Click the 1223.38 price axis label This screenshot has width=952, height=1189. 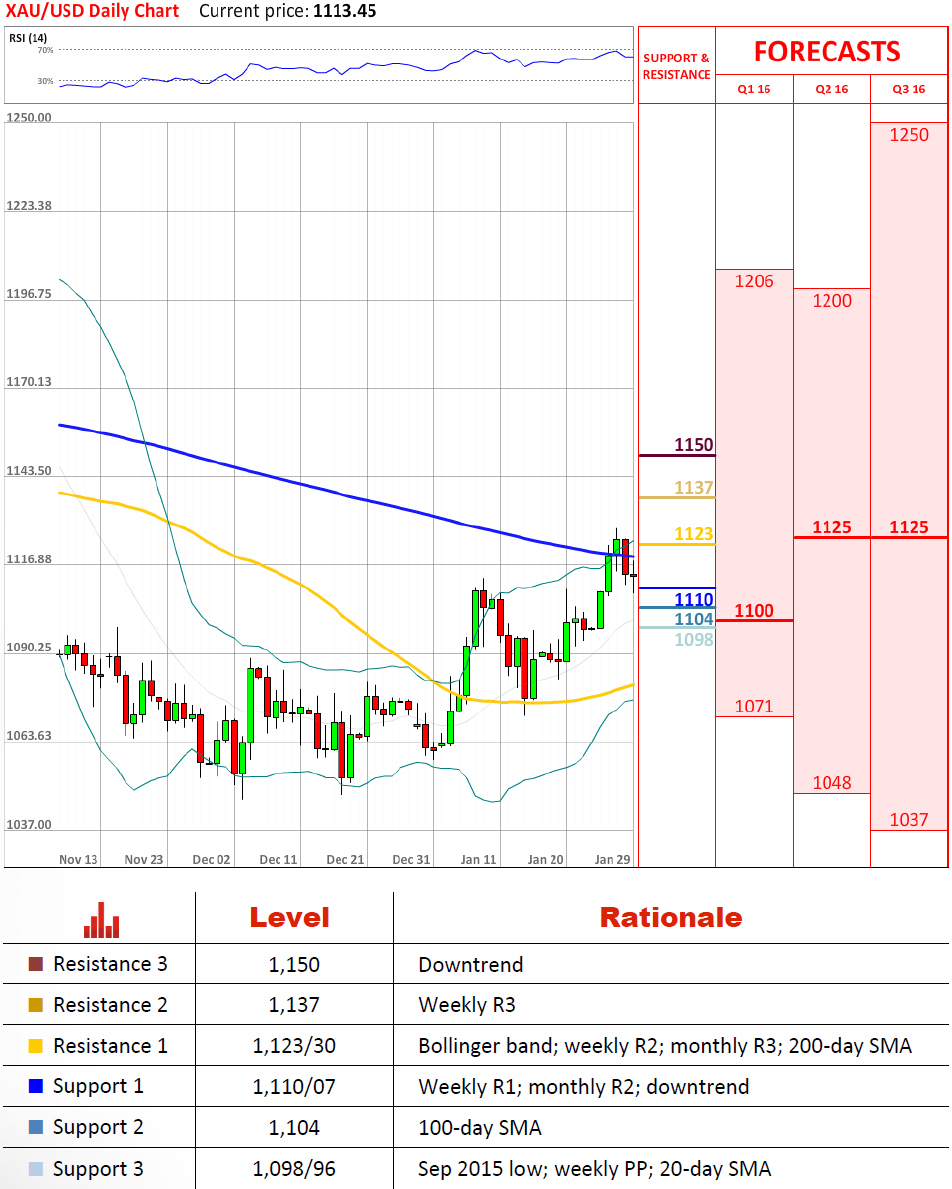point(29,205)
